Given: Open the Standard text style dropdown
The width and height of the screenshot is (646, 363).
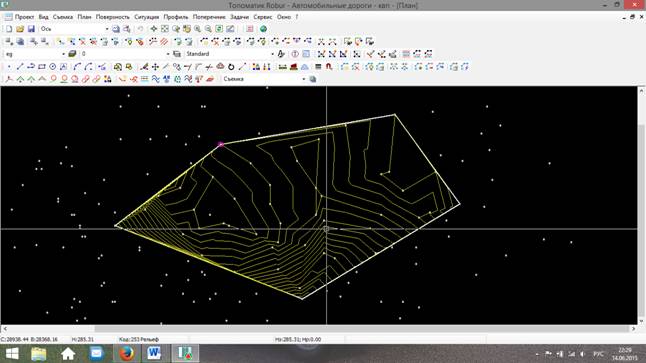Looking at the screenshot, I should [x=272, y=54].
